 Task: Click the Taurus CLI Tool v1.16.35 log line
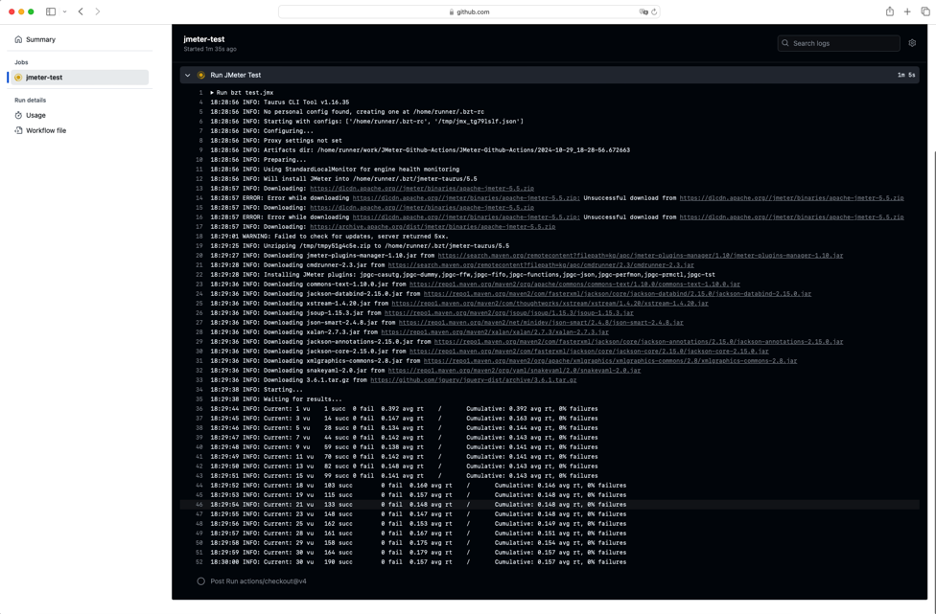(279, 102)
